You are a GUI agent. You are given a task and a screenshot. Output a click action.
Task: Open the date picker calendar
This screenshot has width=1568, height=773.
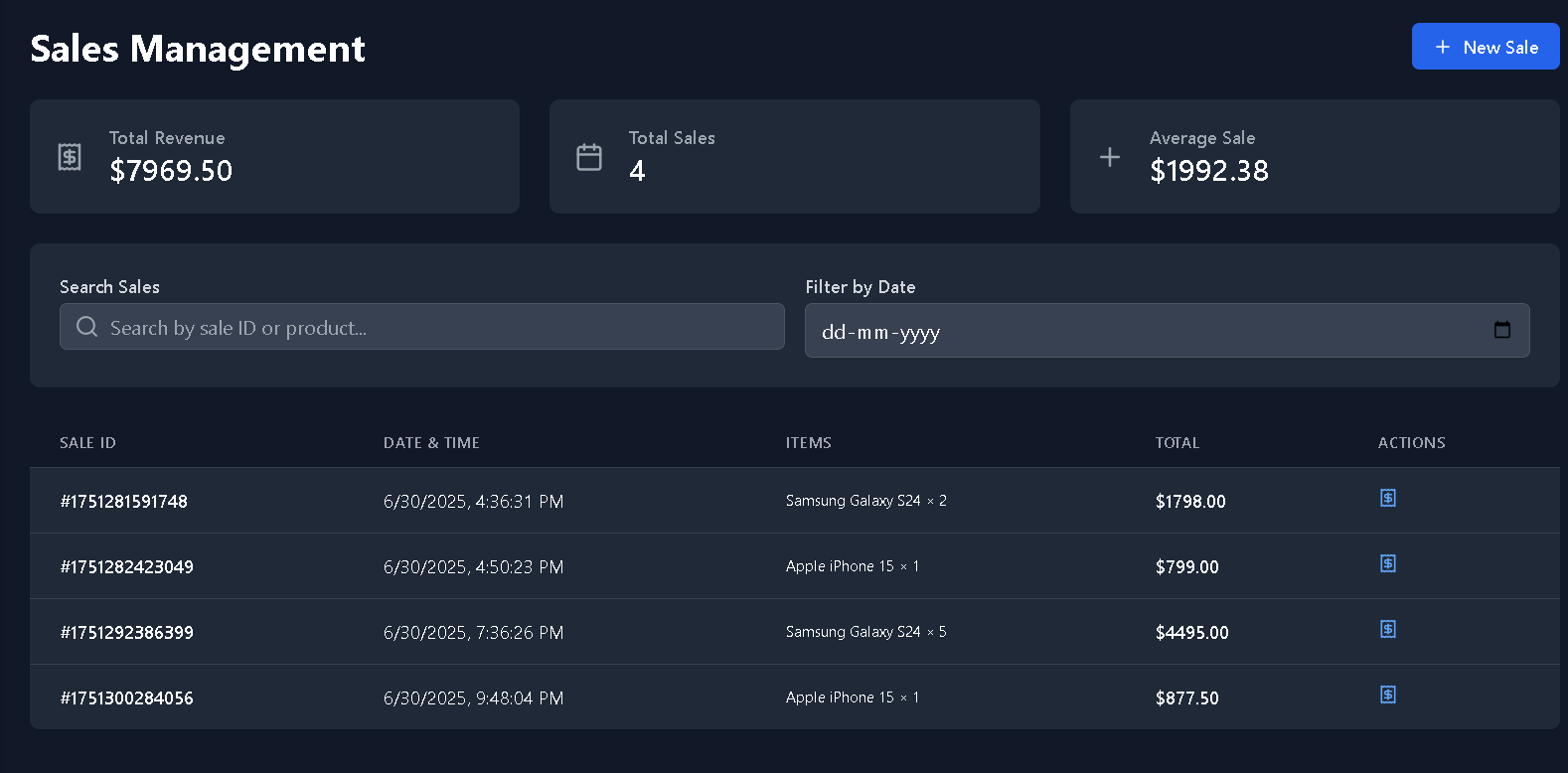1501,330
